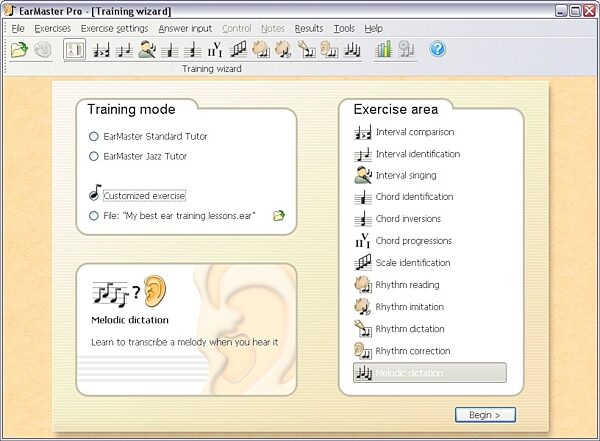
Task: Open statistics bar chart toolbar icon
Action: coord(383,49)
